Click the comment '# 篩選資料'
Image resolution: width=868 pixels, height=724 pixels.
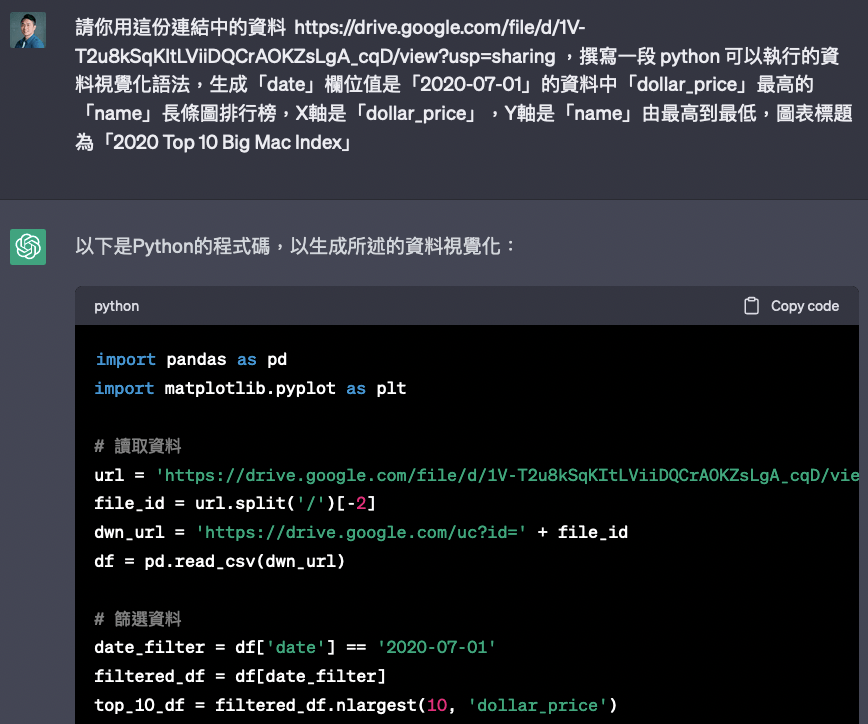(138, 619)
